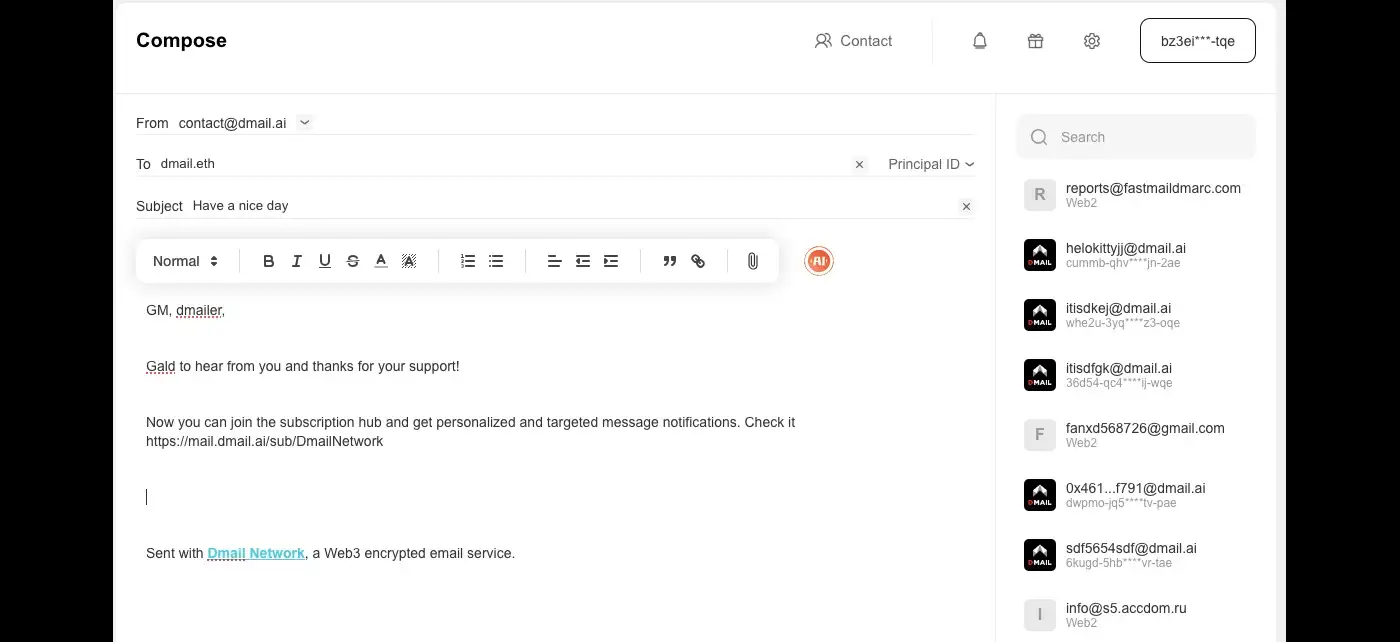Toggle underline text formatting
Screen dimensions: 1400x642
pyautogui.click(x=324, y=261)
